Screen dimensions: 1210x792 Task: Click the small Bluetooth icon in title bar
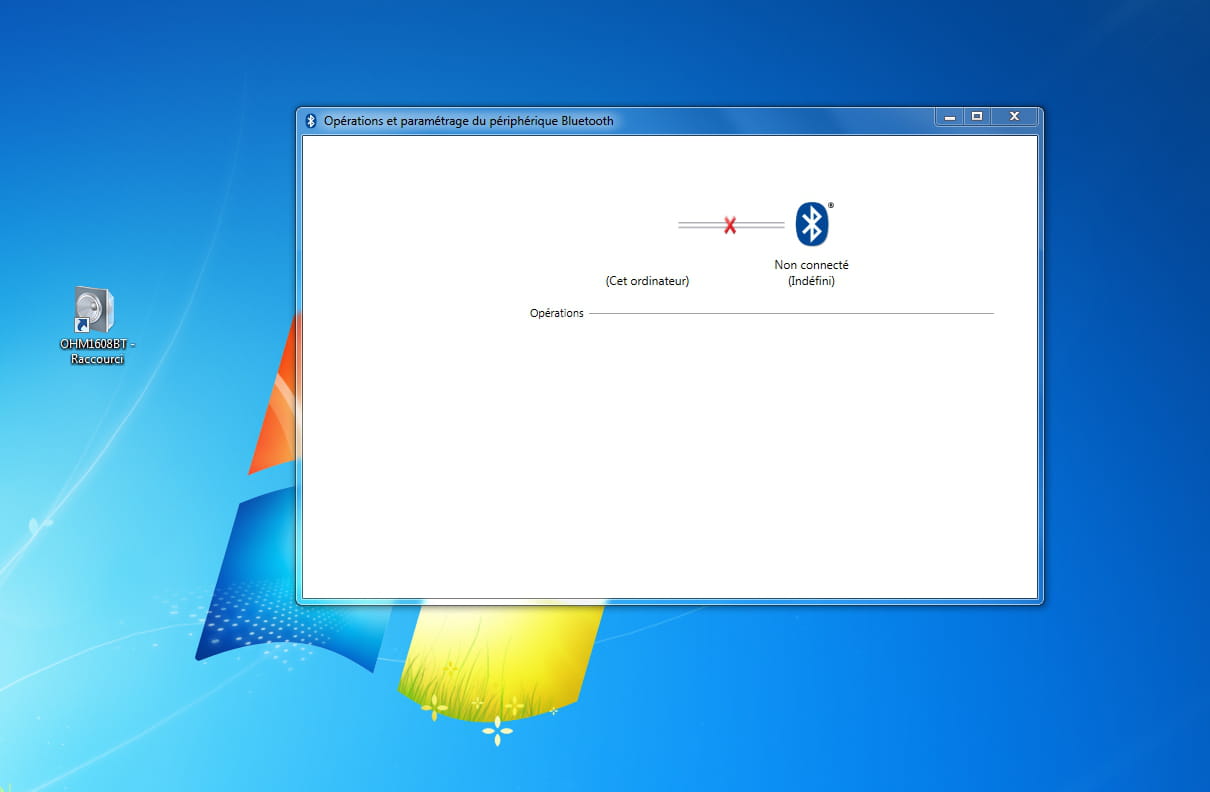pyautogui.click(x=311, y=121)
